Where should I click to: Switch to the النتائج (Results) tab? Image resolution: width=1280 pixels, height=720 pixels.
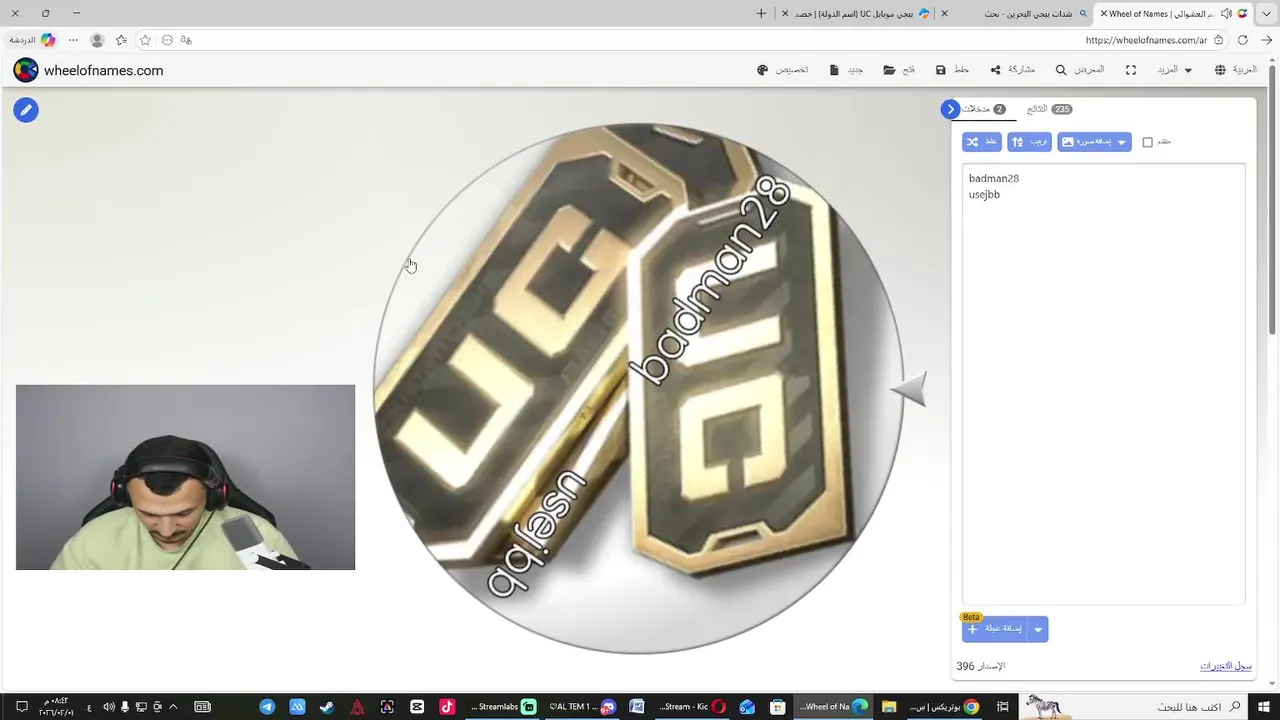click(1049, 109)
